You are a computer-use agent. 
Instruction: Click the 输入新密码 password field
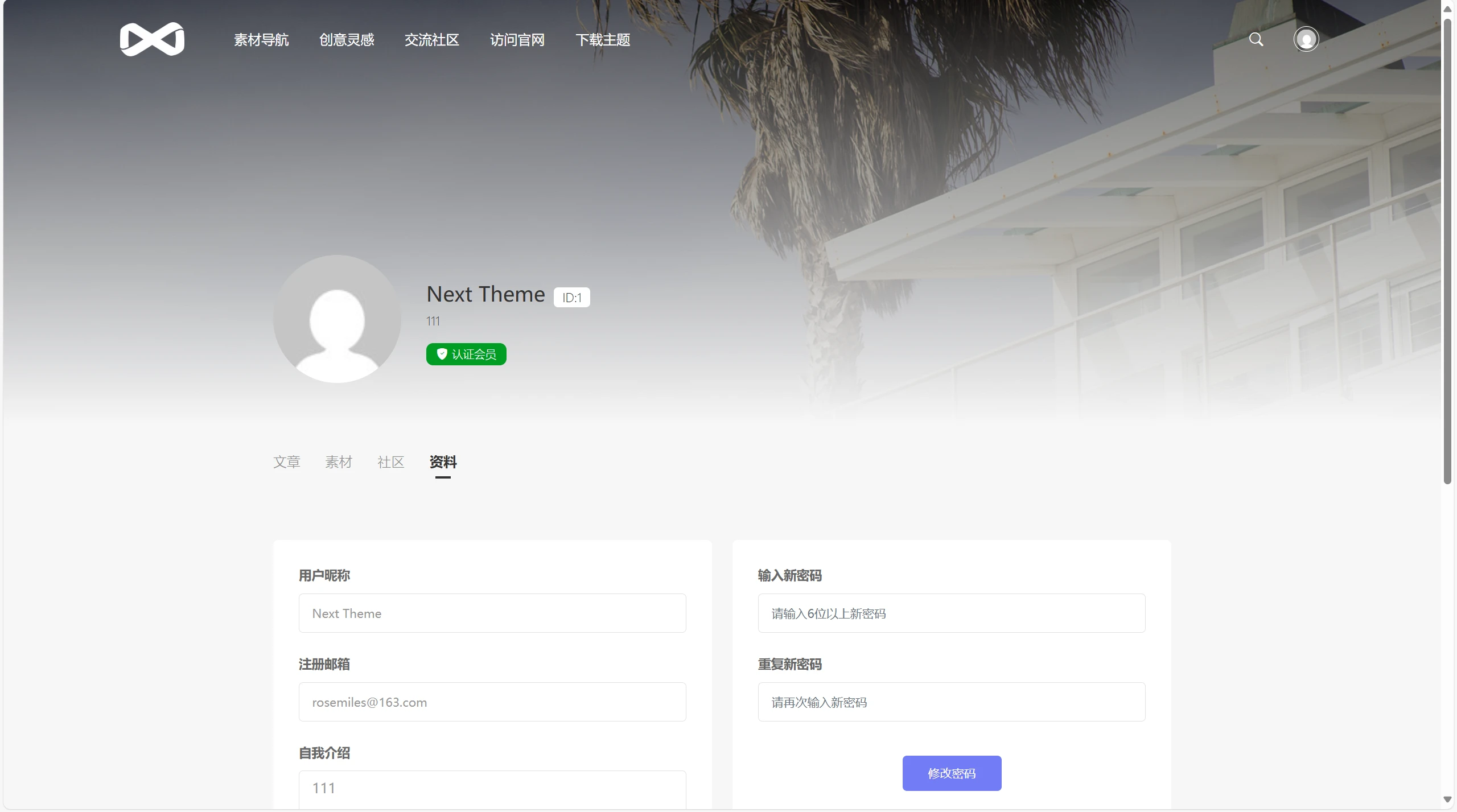point(951,613)
